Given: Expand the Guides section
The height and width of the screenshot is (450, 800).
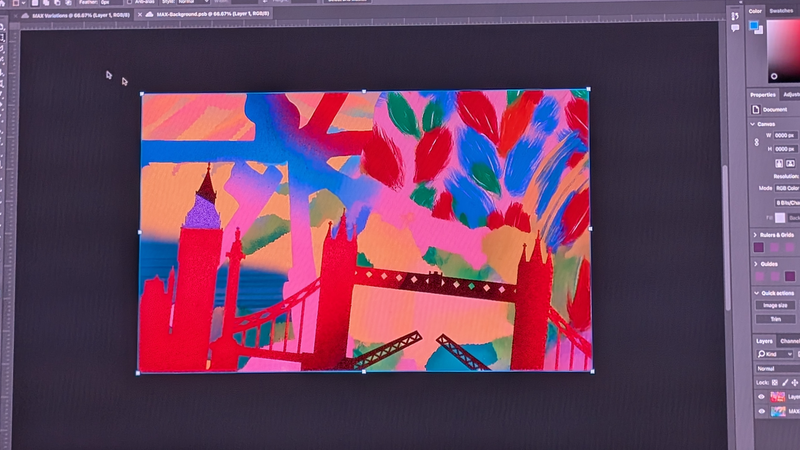Looking at the screenshot, I should 756,264.
